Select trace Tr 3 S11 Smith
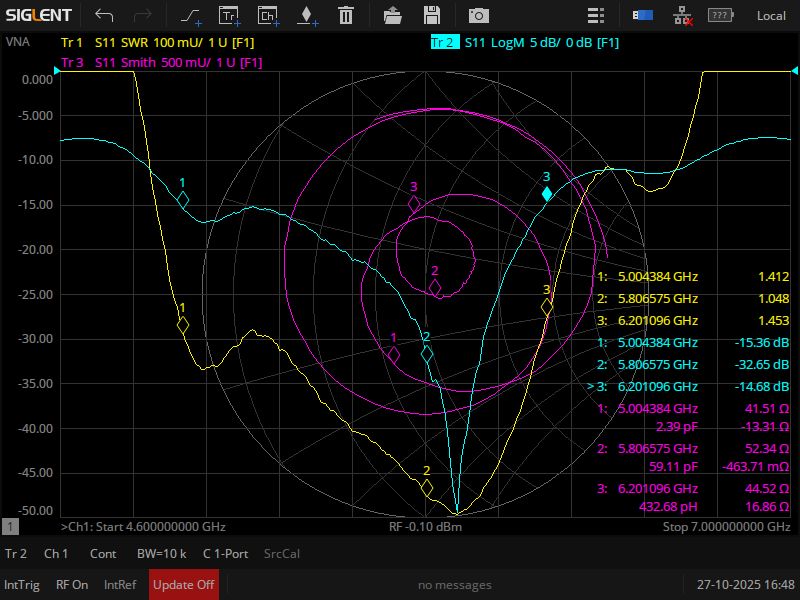This screenshot has width=800, height=600. point(160,62)
